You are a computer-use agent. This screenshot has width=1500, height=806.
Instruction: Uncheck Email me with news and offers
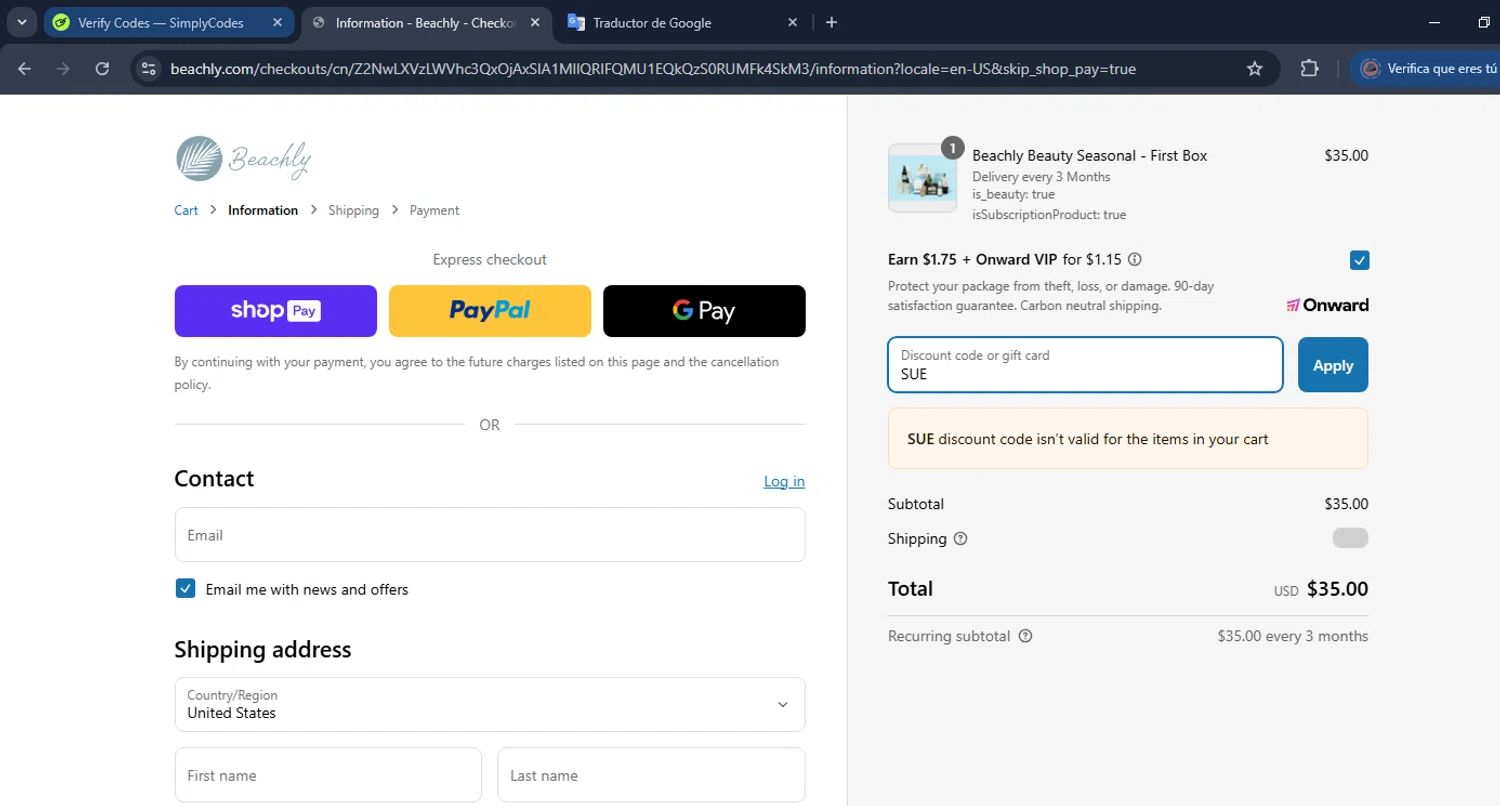tap(185, 588)
